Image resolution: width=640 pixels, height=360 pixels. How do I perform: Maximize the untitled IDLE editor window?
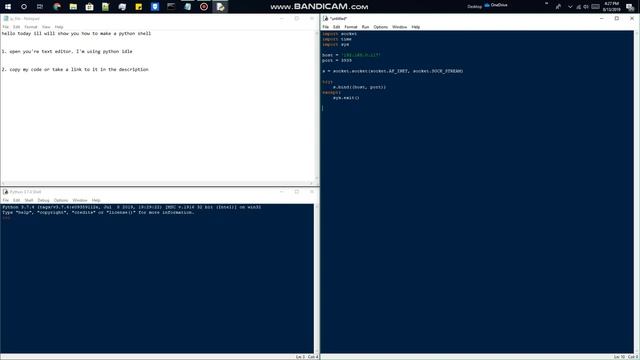[x=617, y=18]
